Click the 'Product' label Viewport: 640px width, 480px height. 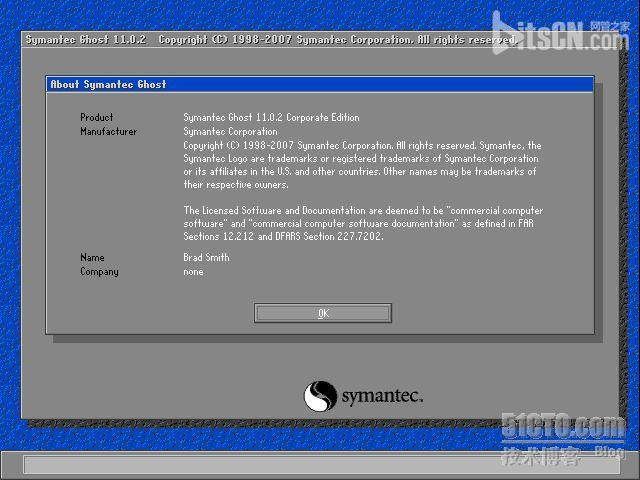pos(97,118)
